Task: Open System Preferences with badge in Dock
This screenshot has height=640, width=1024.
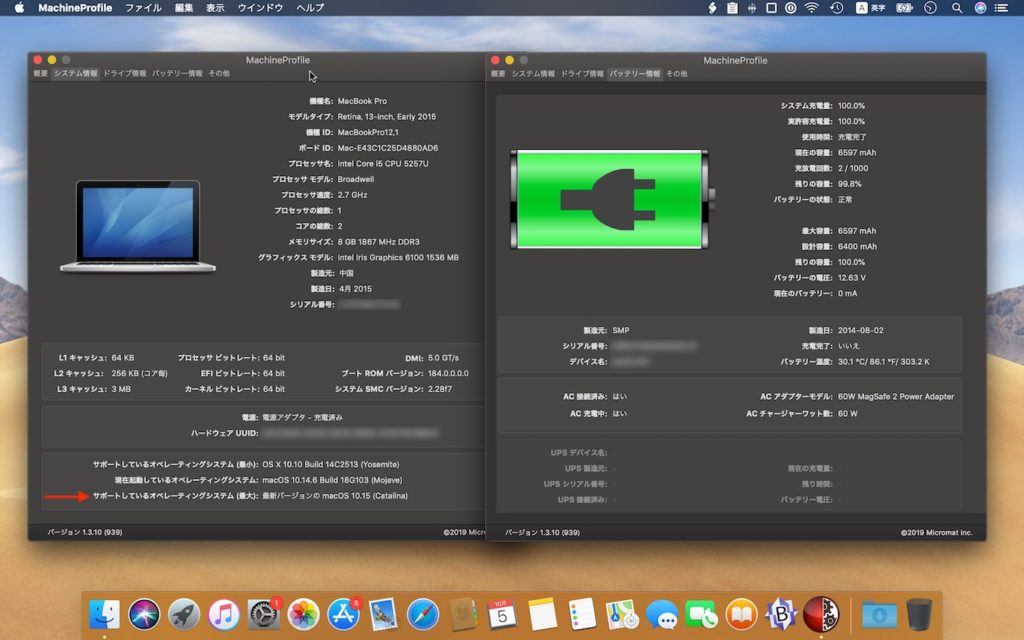Action: click(x=264, y=615)
